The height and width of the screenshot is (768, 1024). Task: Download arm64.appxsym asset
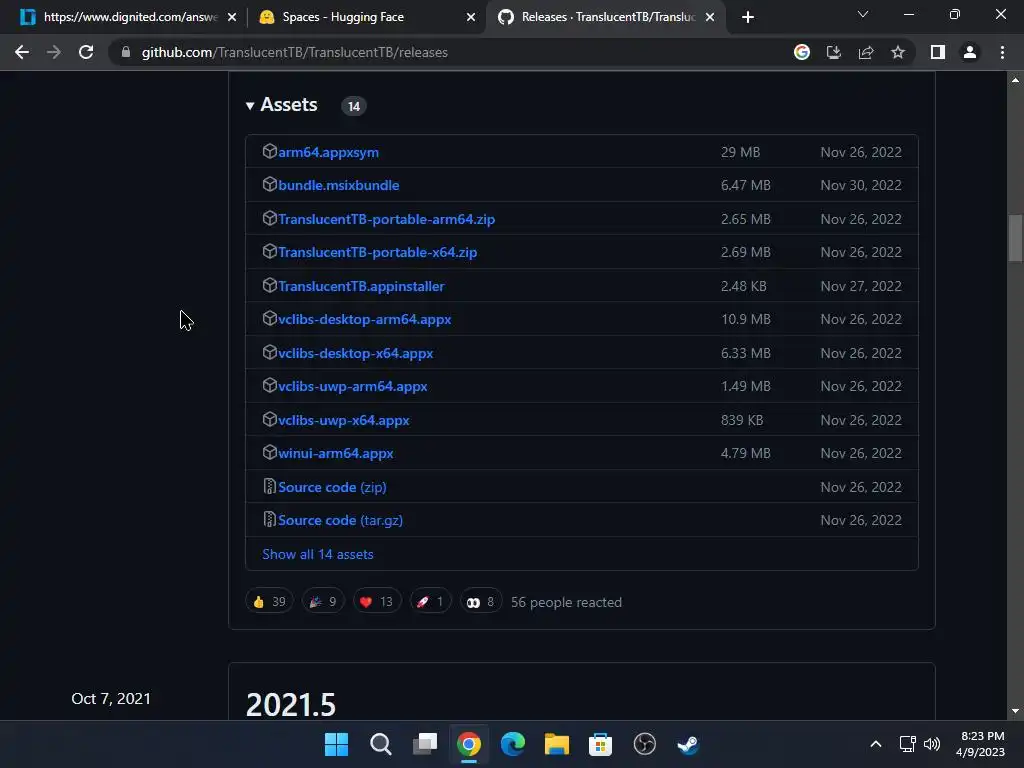tap(328, 152)
